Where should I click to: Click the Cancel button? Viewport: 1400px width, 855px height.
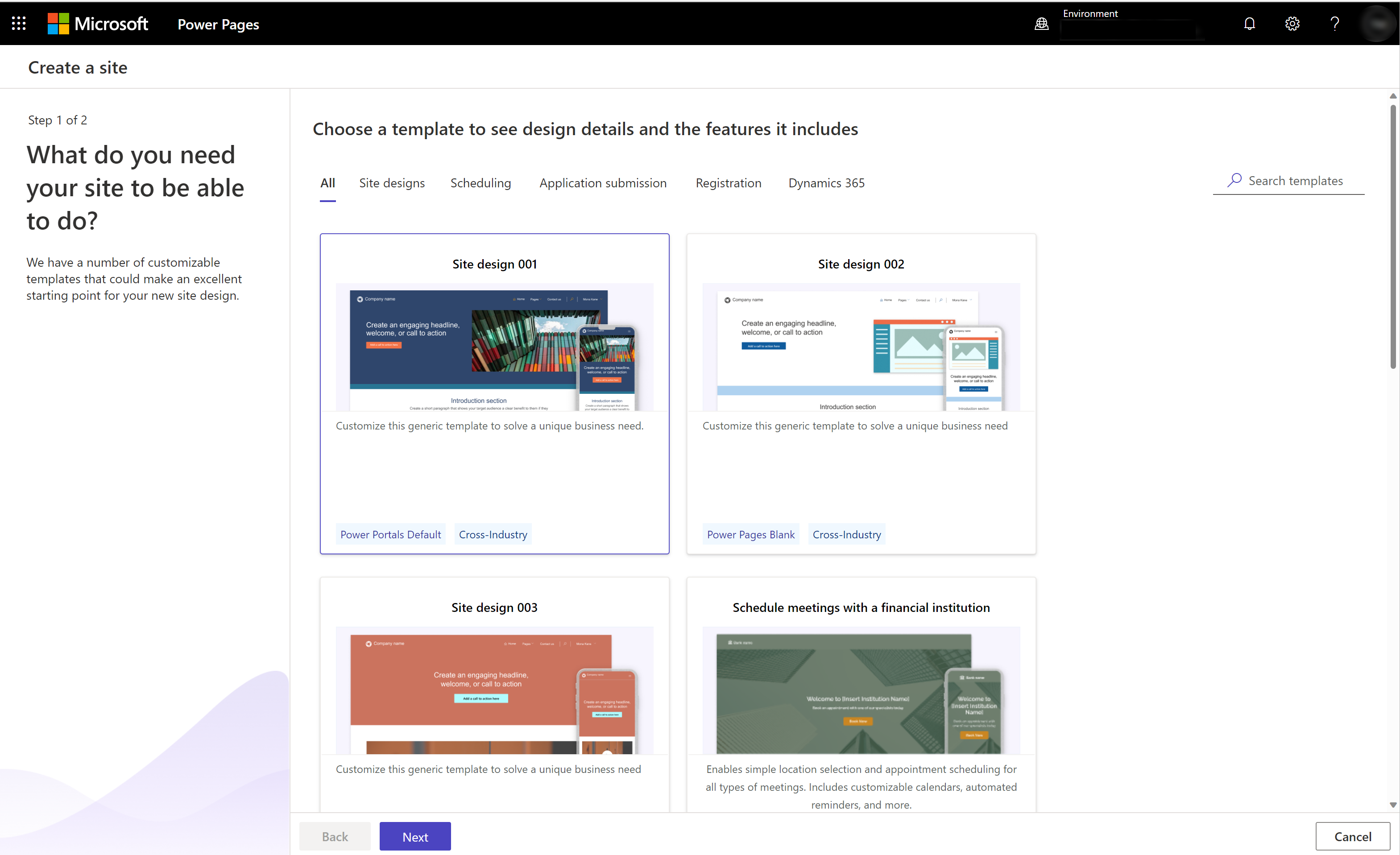[1352, 836]
